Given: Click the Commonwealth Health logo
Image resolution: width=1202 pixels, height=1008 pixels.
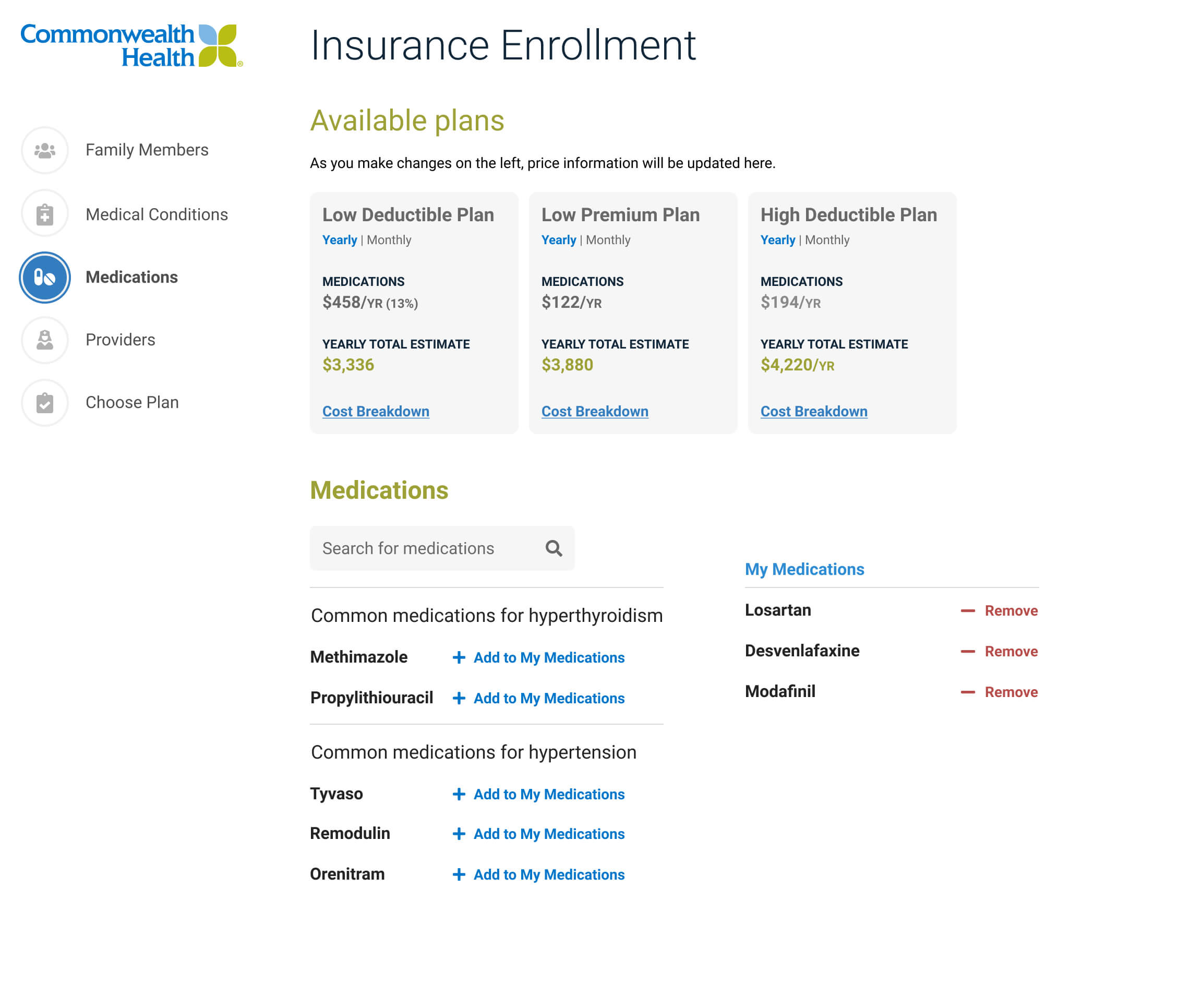Looking at the screenshot, I should tap(131, 46).
